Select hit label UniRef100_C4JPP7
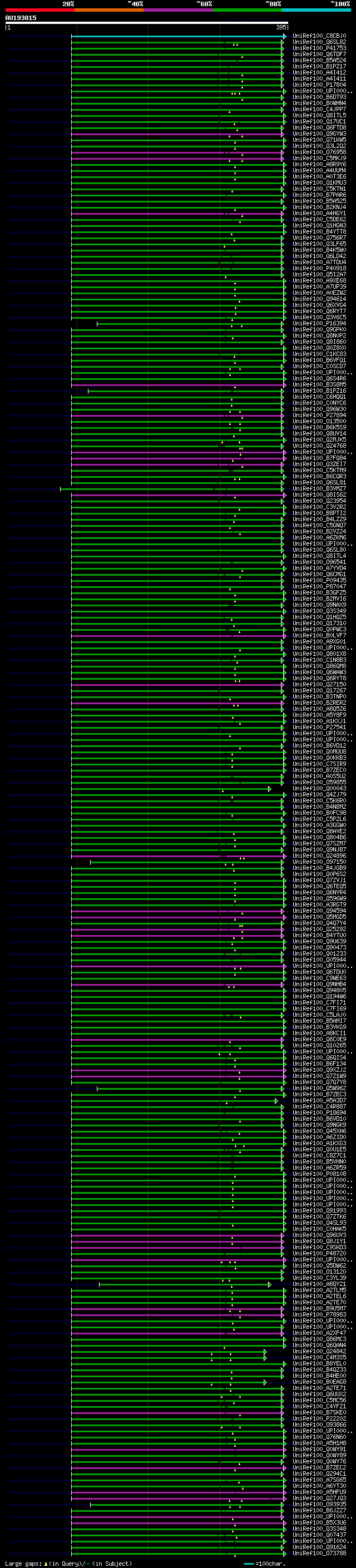356x1568 pixels. pyautogui.click(x=319, y=110)
